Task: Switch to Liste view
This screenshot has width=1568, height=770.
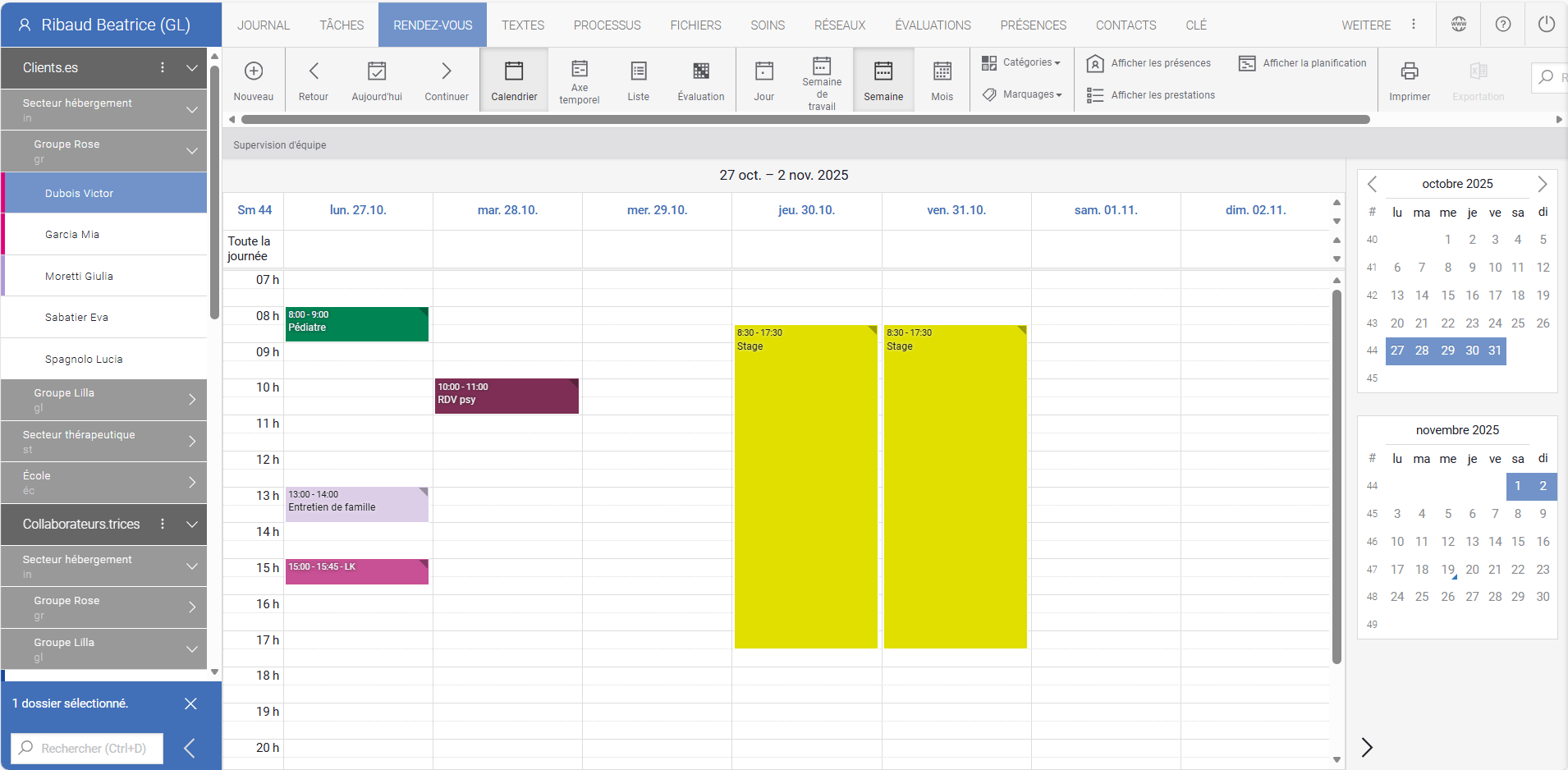Action: [638, 80]
